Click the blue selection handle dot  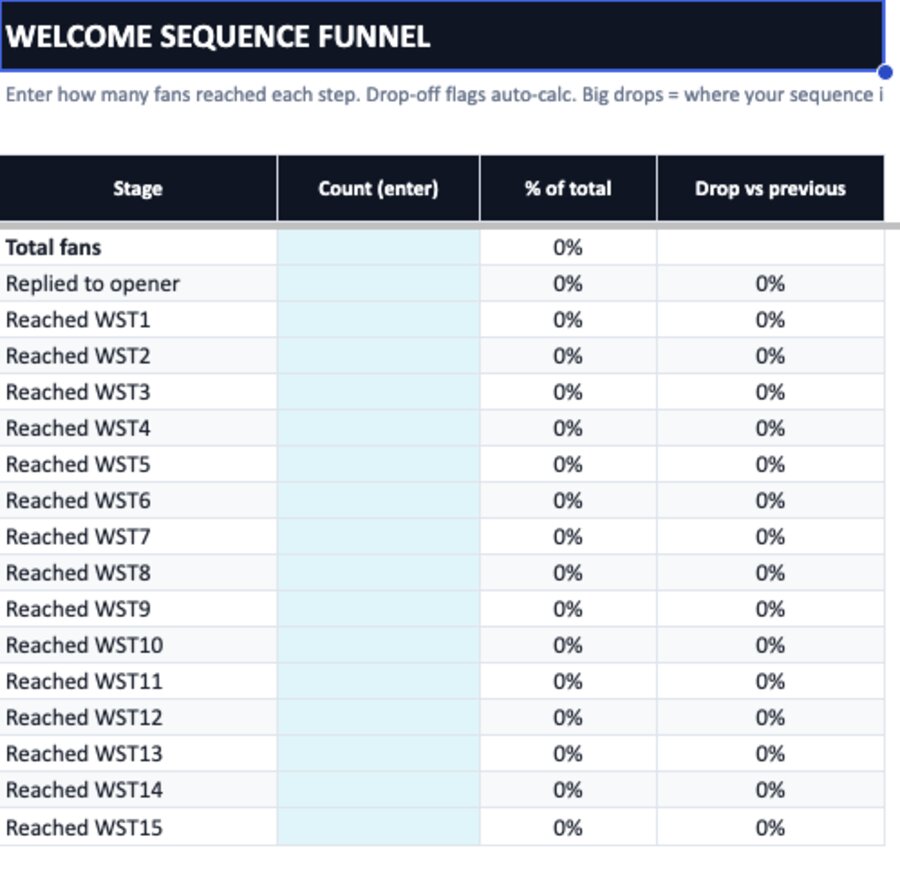(x=885, y=72)
